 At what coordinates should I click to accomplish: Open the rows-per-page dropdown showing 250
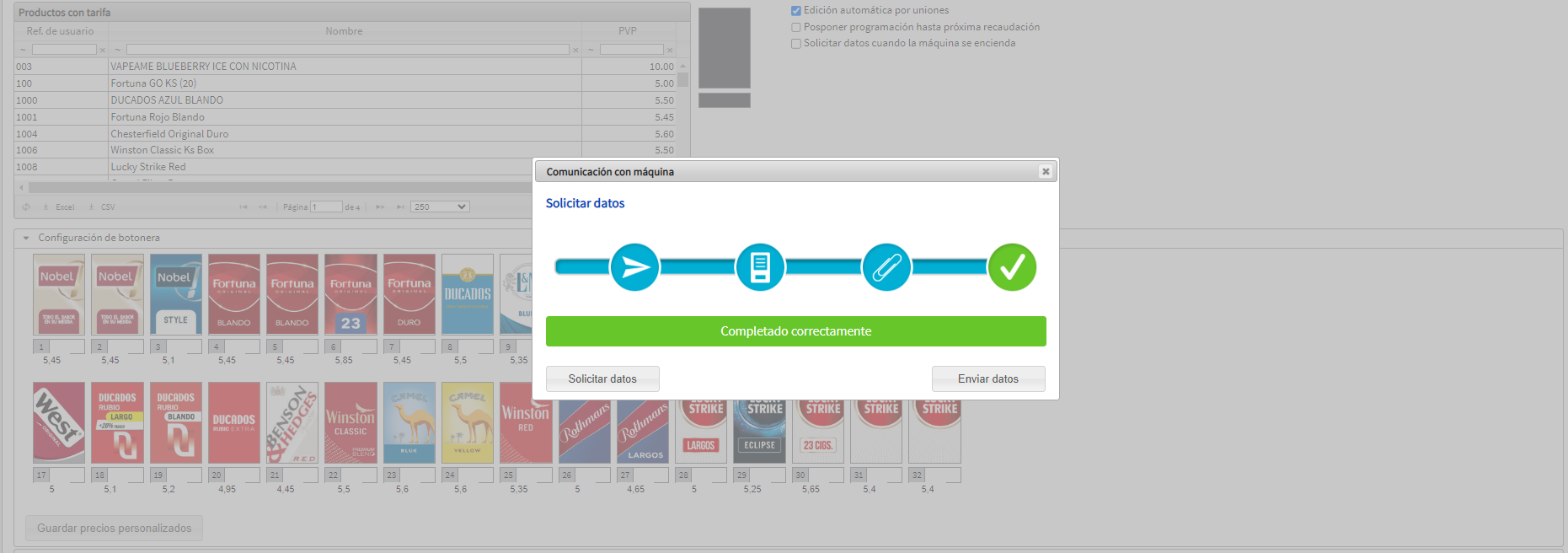440,207
